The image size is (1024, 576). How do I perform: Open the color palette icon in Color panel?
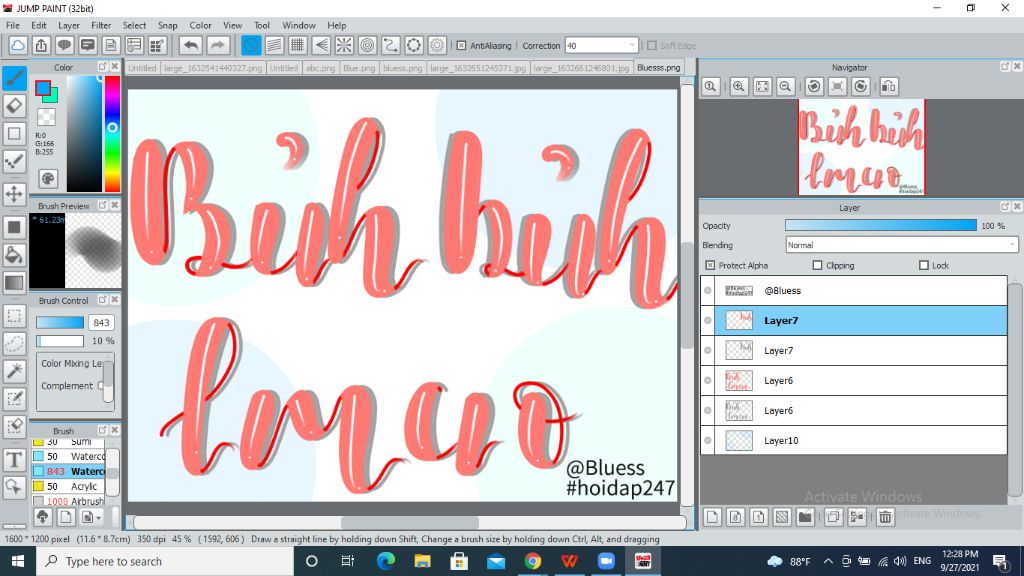coord(48,178)
